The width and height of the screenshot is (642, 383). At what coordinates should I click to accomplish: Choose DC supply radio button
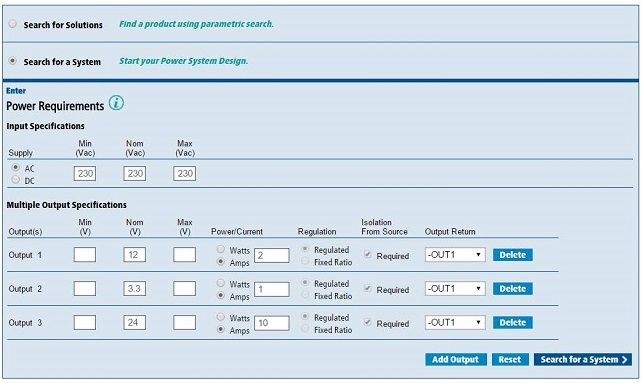[16, 179]
